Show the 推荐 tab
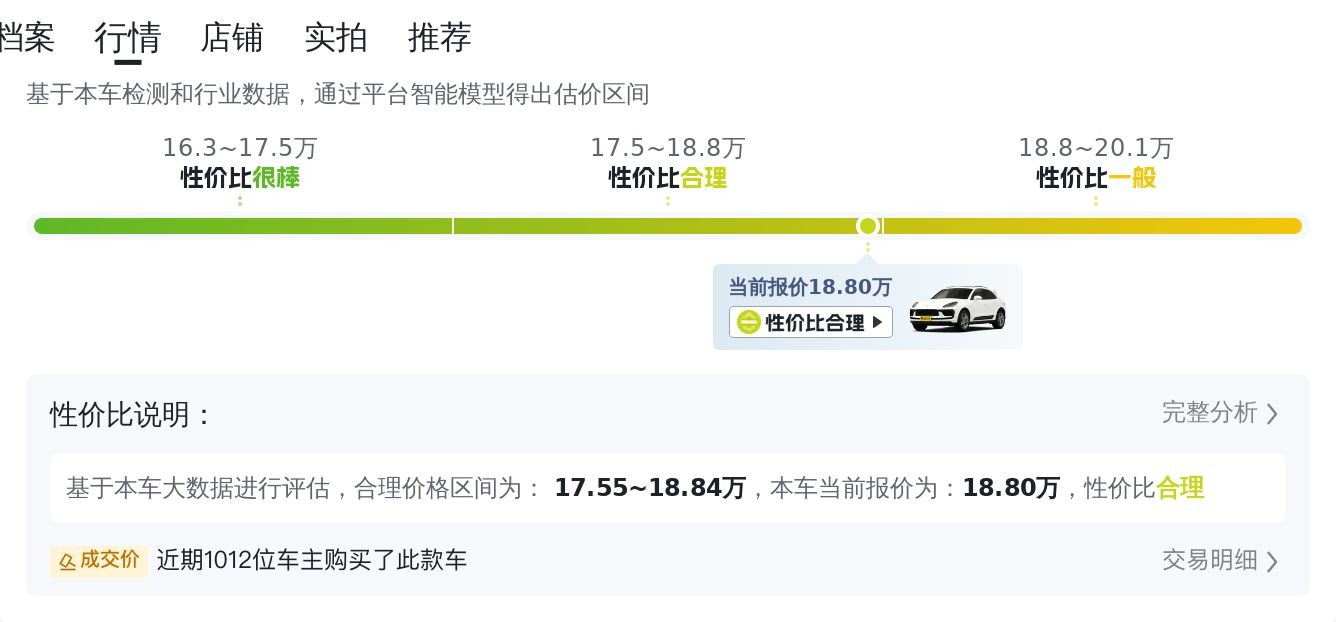The width and height of the screenshot is (1336, 622). [439, 38]
